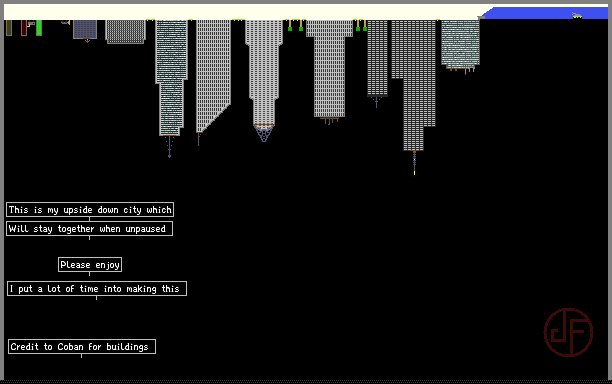The height and width of the screenshot is (384, 612).
Task: Click 'I put a lot of time' sign
Action: point(97,289)
